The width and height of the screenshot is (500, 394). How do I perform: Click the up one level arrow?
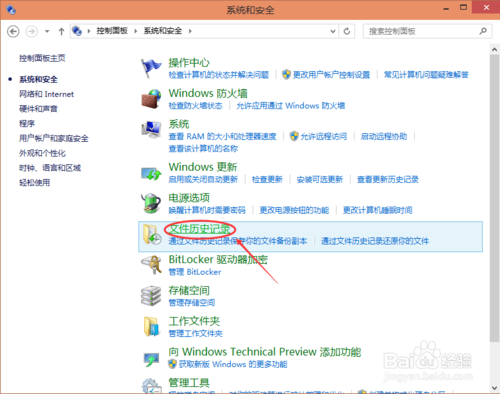click(x=61, y=32)
